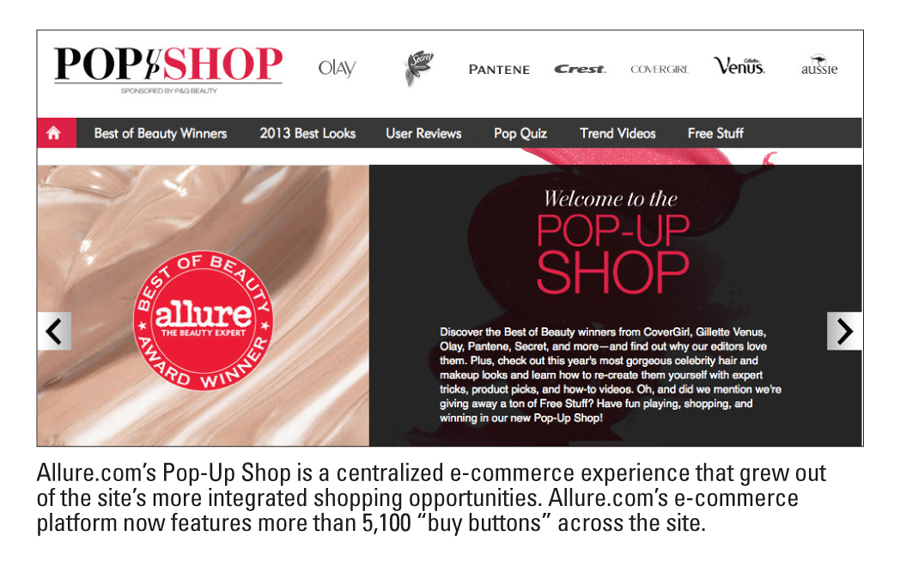Click the Sponsored by P&G Beauty text
The width and height of the screenshot is (900, 567).
tap(169, 91)
